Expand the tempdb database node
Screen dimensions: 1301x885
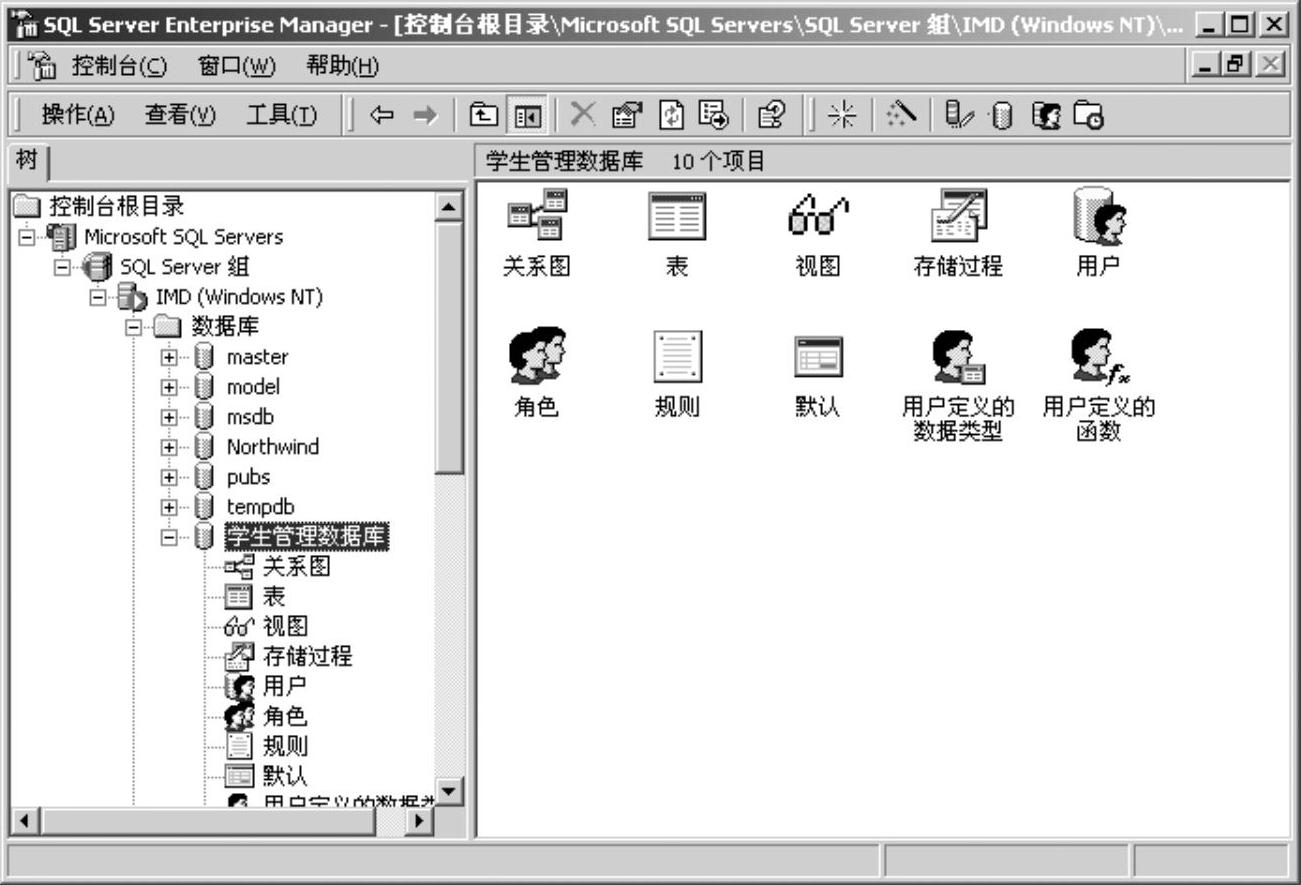[169, 507]
